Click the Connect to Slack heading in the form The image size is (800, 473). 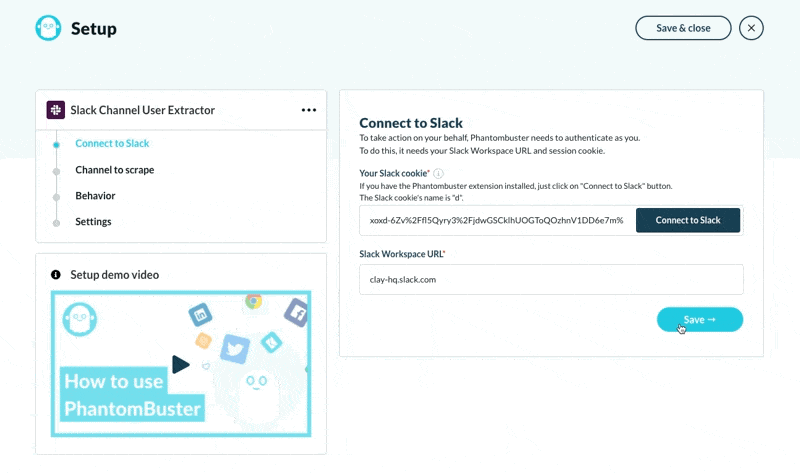(411, 123)
